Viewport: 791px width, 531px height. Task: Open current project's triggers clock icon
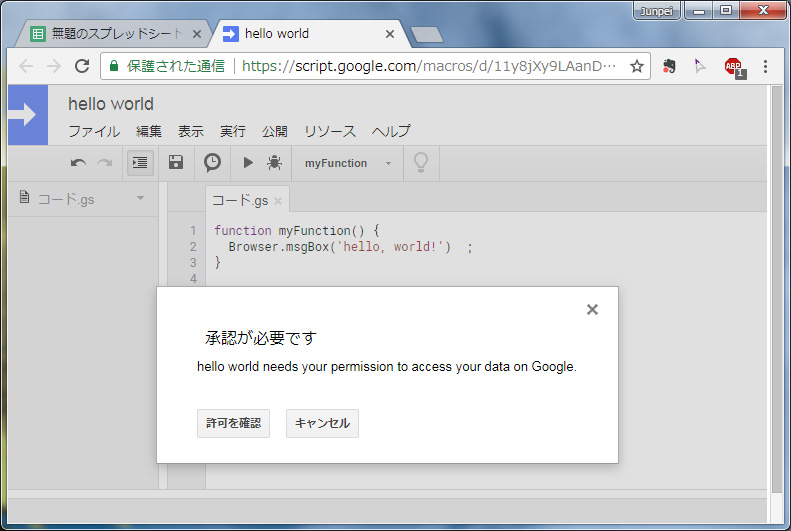coord(212,162)
